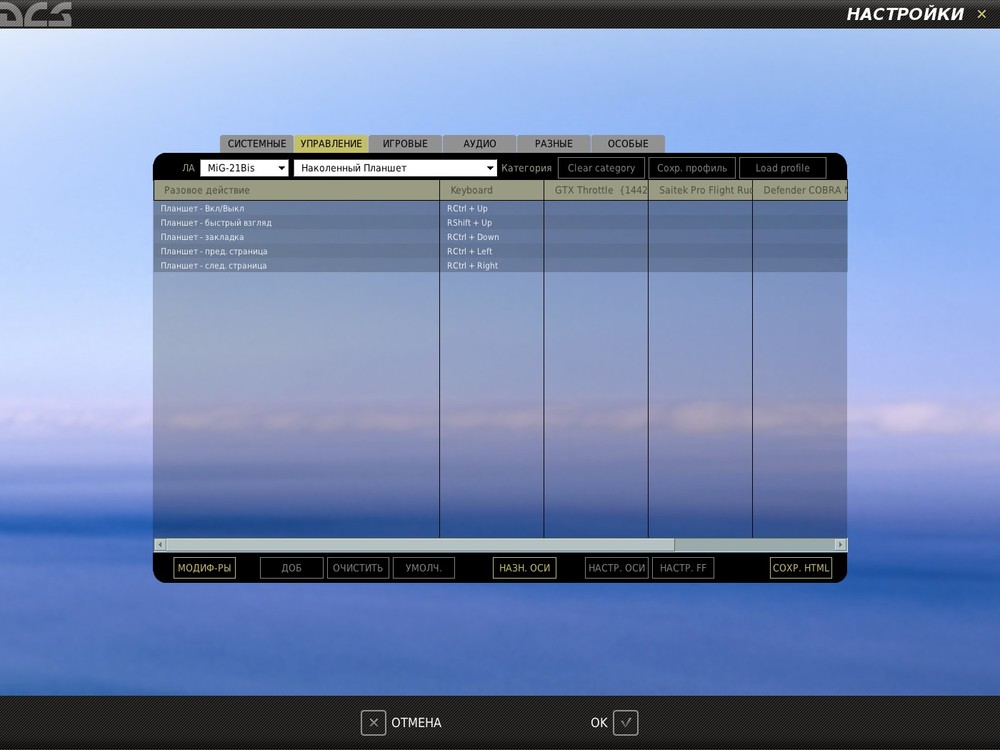Click the X icon beside ОТМЕНА

tap(373, 722)
